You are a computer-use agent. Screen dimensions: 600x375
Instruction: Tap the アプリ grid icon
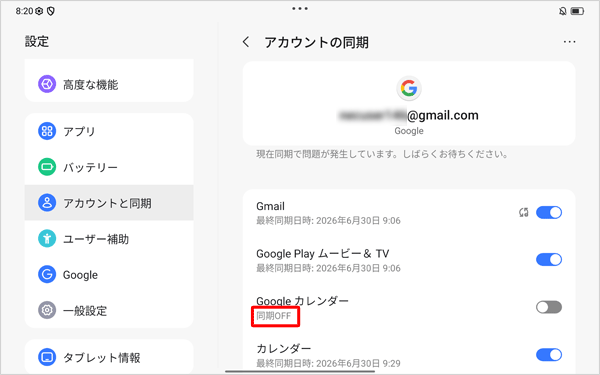[47, 131]
